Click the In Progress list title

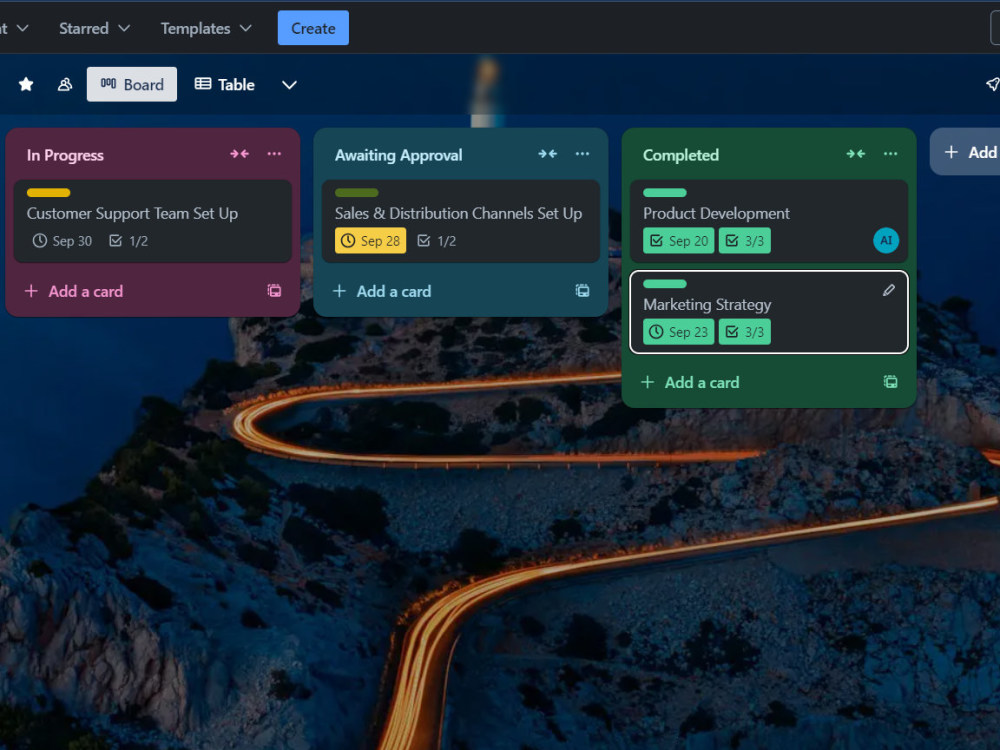(x=65, y=155)
